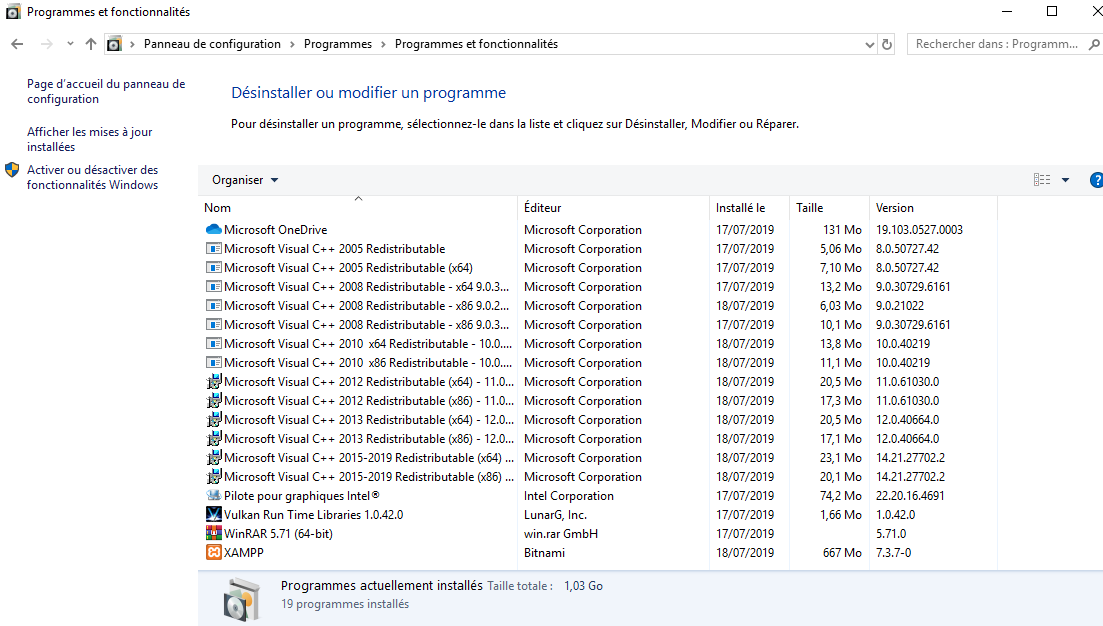Click icon of Visual C++ 2013 Redistributable (x64)

tap(214, 419)
